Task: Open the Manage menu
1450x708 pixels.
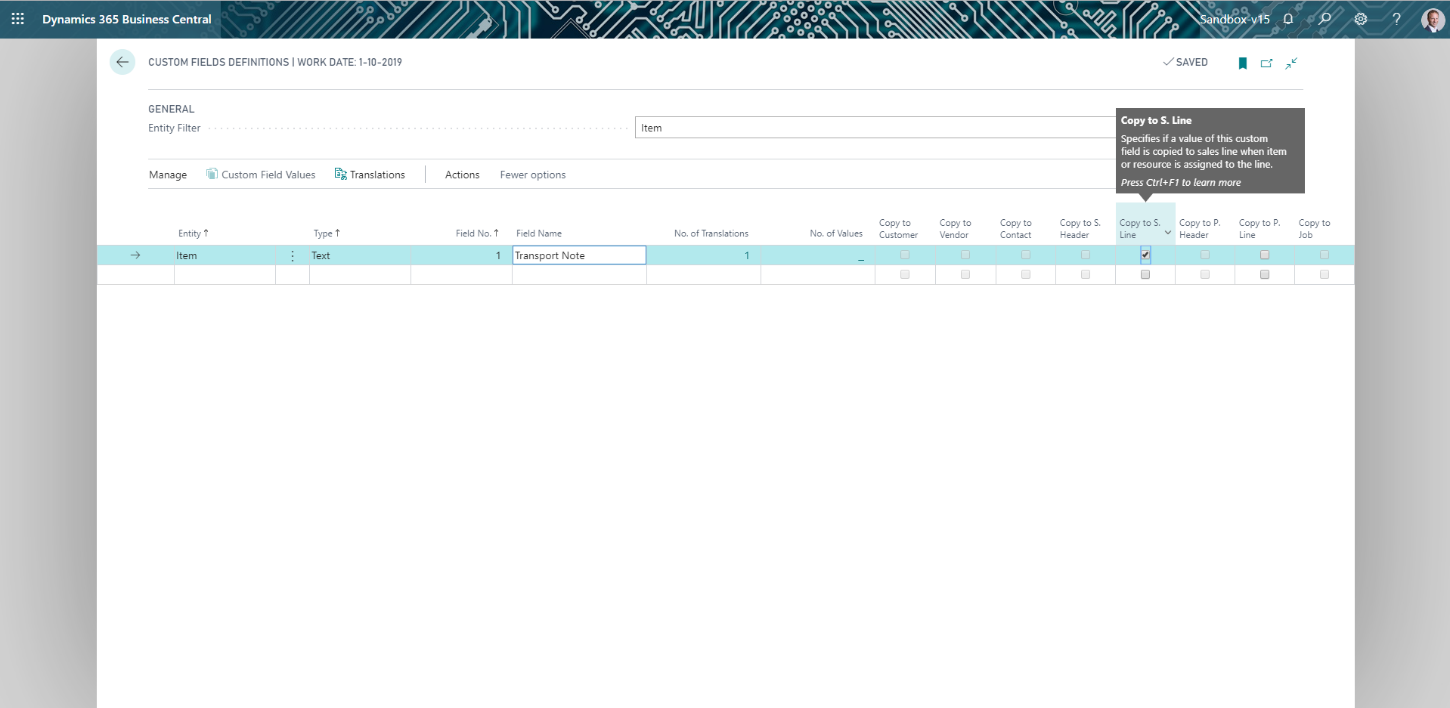Action: pyautogui.click(x=168, y=175)
